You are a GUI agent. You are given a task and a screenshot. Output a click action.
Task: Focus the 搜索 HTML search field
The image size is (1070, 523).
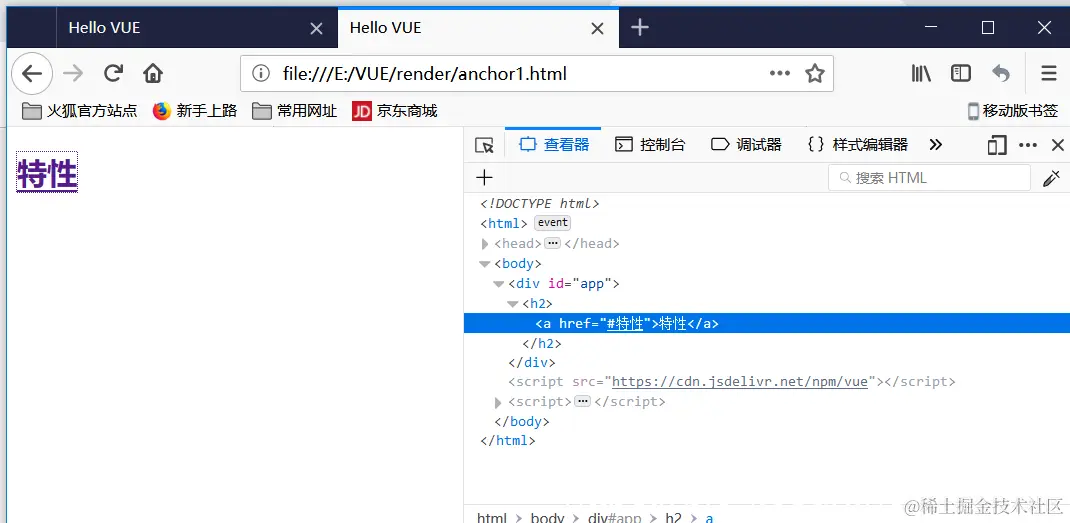pos(929,178)
